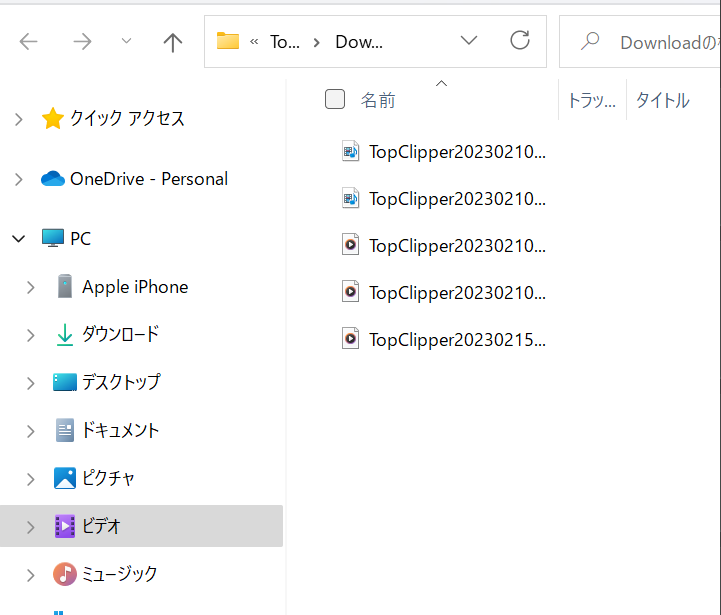Expand the OneDrive - Personal tree node
This screenshot has height=615, width=721.
(18, 179)
